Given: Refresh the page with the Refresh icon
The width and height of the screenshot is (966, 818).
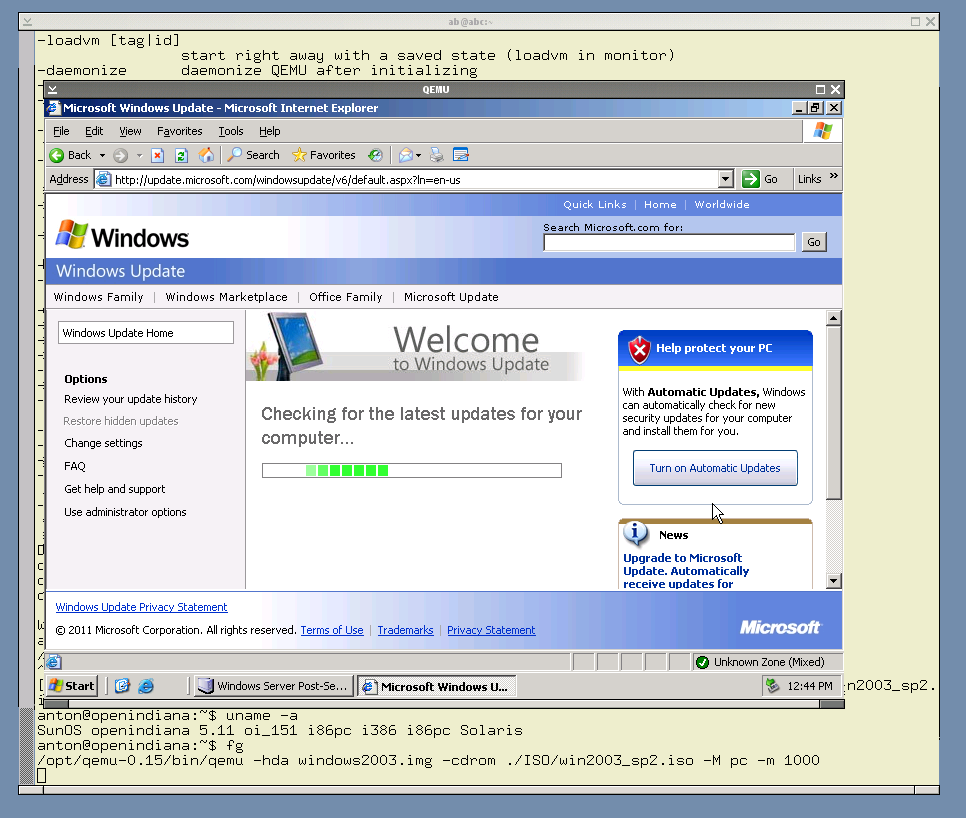Looking at the screenshot, I should pyautogui.click(x=181, y=155).
